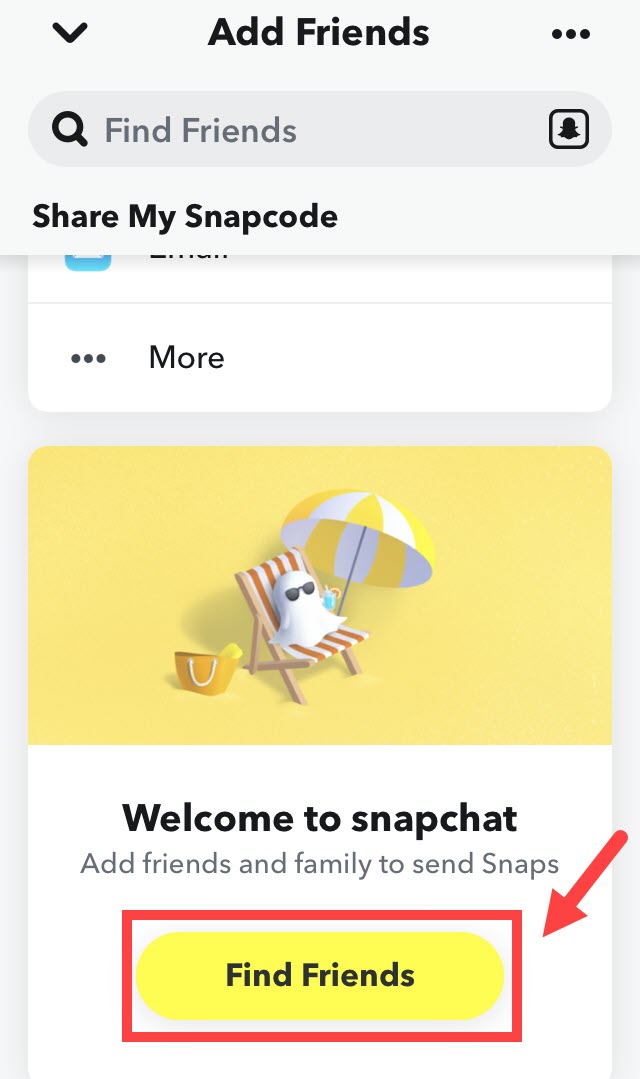Click the yellow Find Friends button
640x1079 pixels.
[320, 975]
